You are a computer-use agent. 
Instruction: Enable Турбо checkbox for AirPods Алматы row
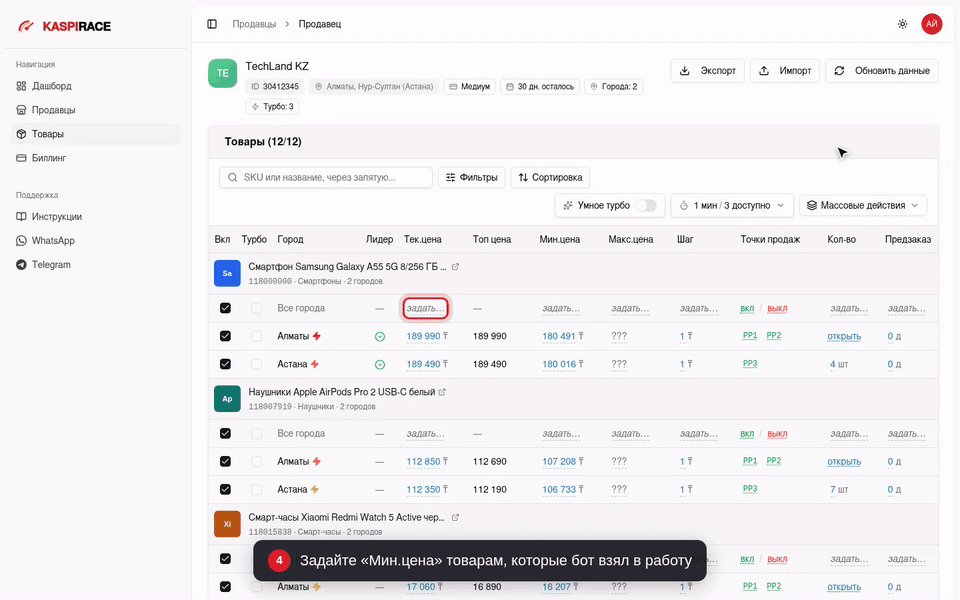tap(257, 462)
